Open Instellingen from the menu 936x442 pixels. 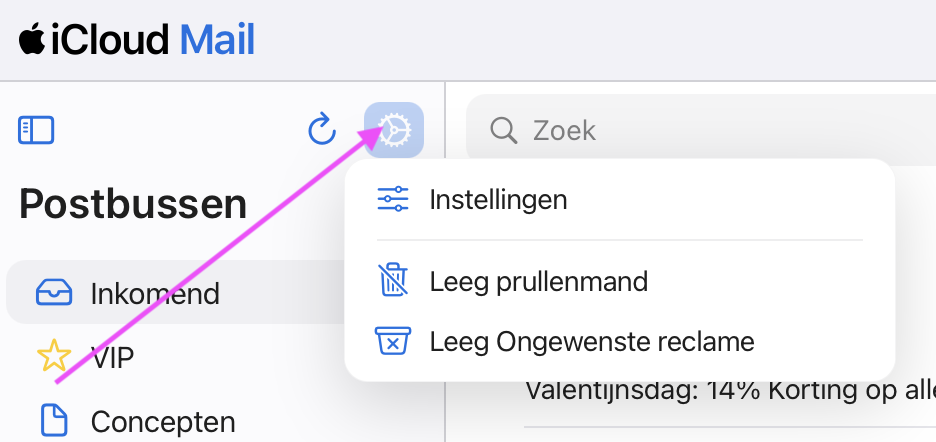pyautogui.click(x=498, y=200)
